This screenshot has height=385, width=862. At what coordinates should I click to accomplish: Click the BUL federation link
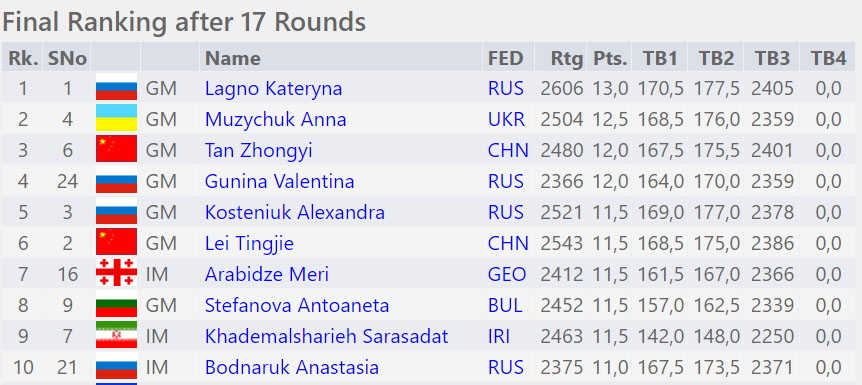tap(506, 305)
